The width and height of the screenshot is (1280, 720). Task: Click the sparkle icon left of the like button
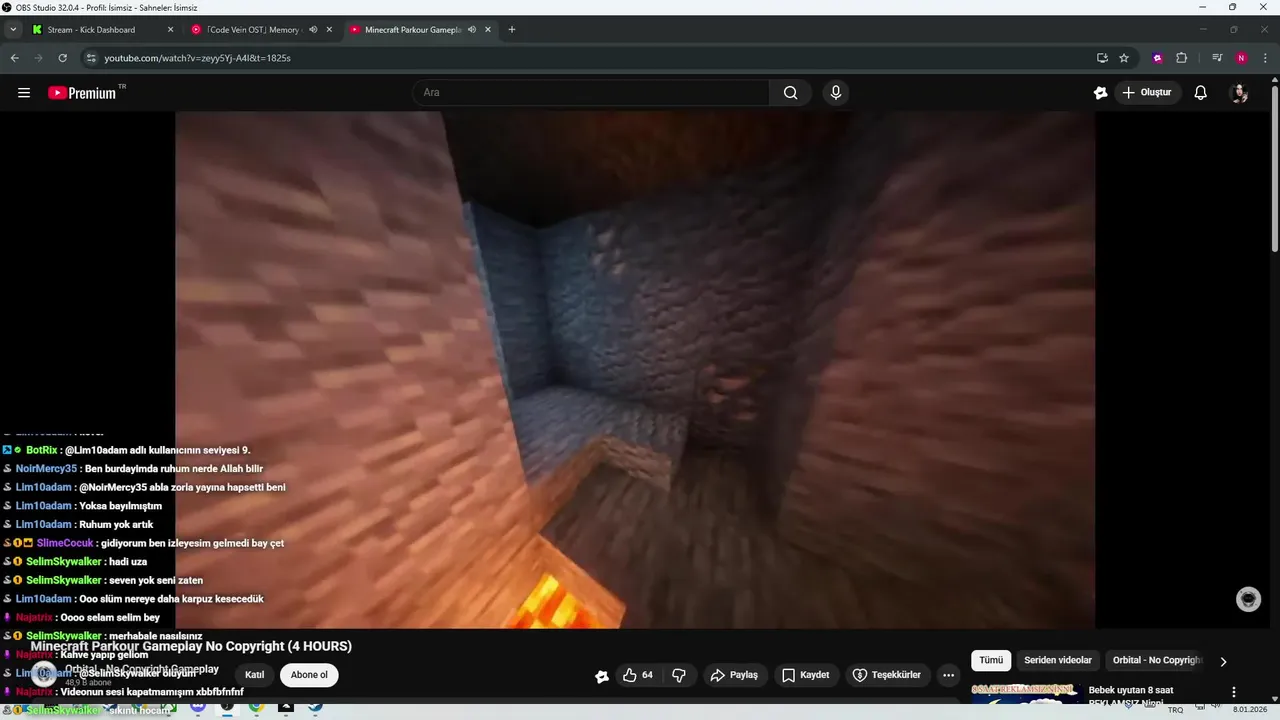602,676
